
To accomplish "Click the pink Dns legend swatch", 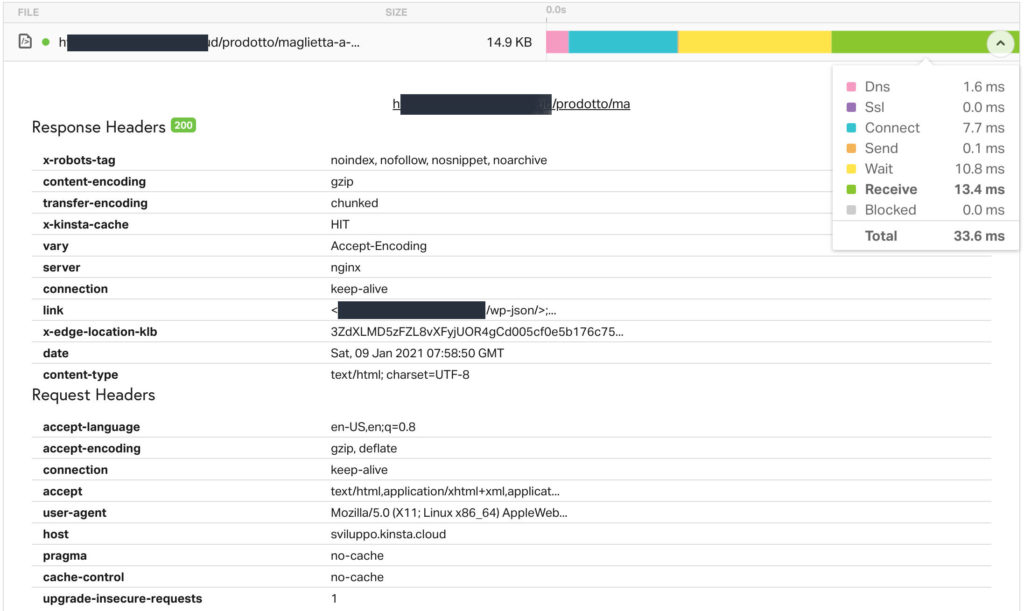I will click(x=851, y=86).
